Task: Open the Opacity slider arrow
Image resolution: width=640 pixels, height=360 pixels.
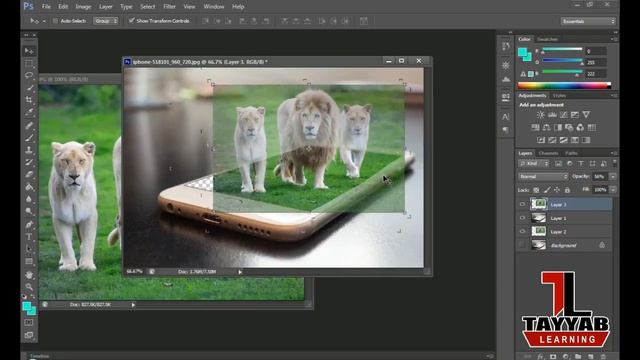Action: pyautogui.click(x=613, y=177)
